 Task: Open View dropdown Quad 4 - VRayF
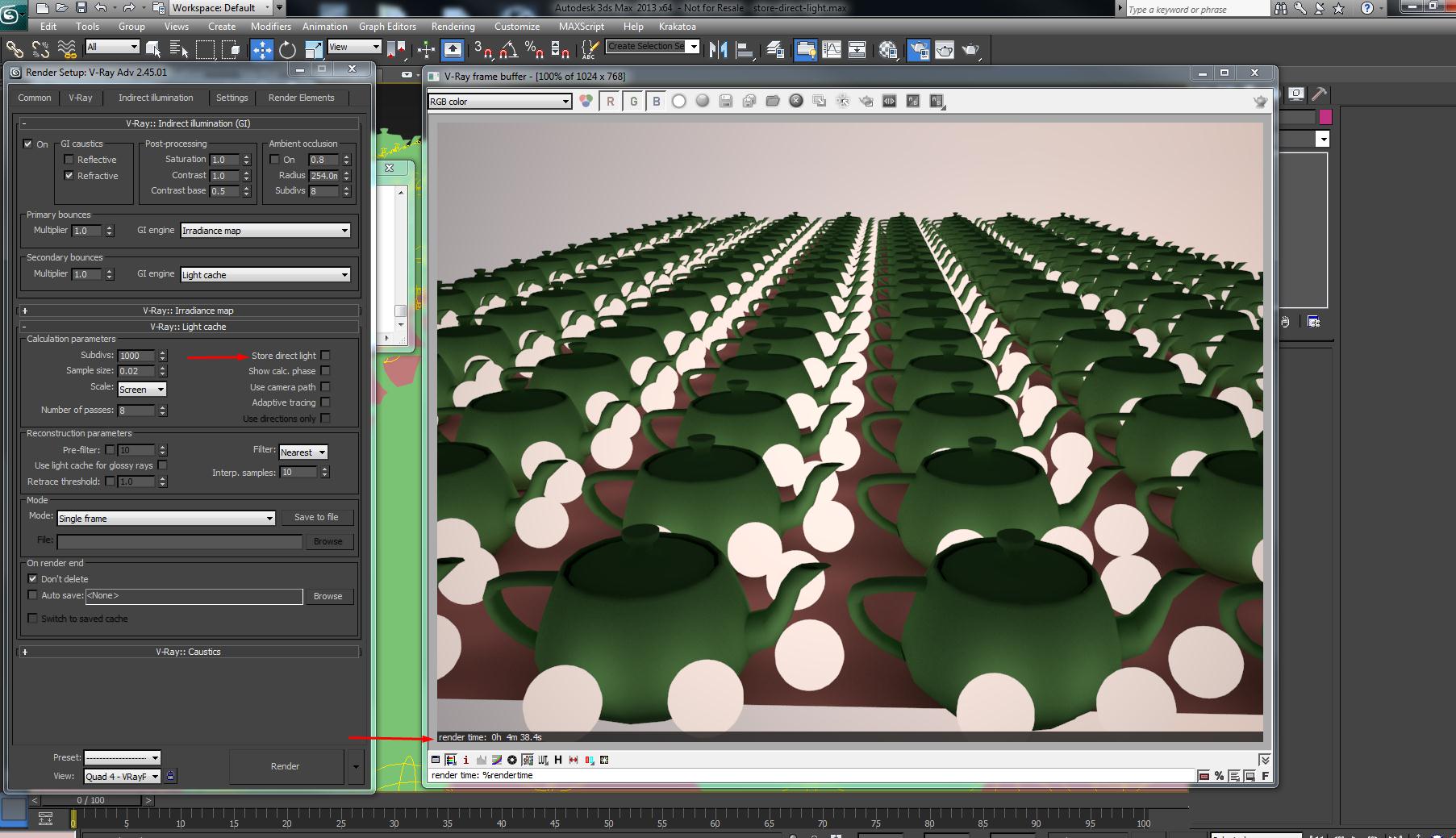tap(123, 776)
